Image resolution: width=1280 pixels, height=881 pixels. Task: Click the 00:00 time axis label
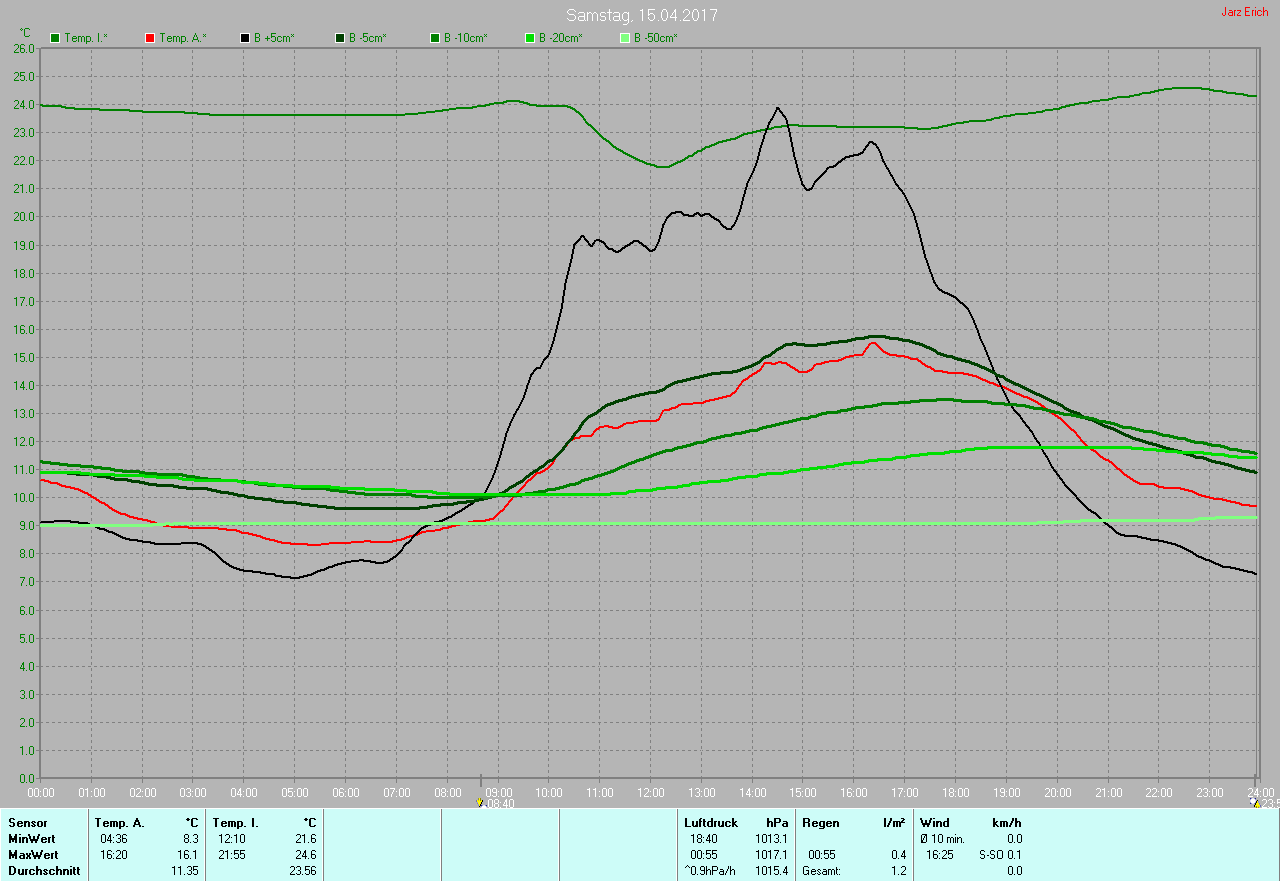41,793
